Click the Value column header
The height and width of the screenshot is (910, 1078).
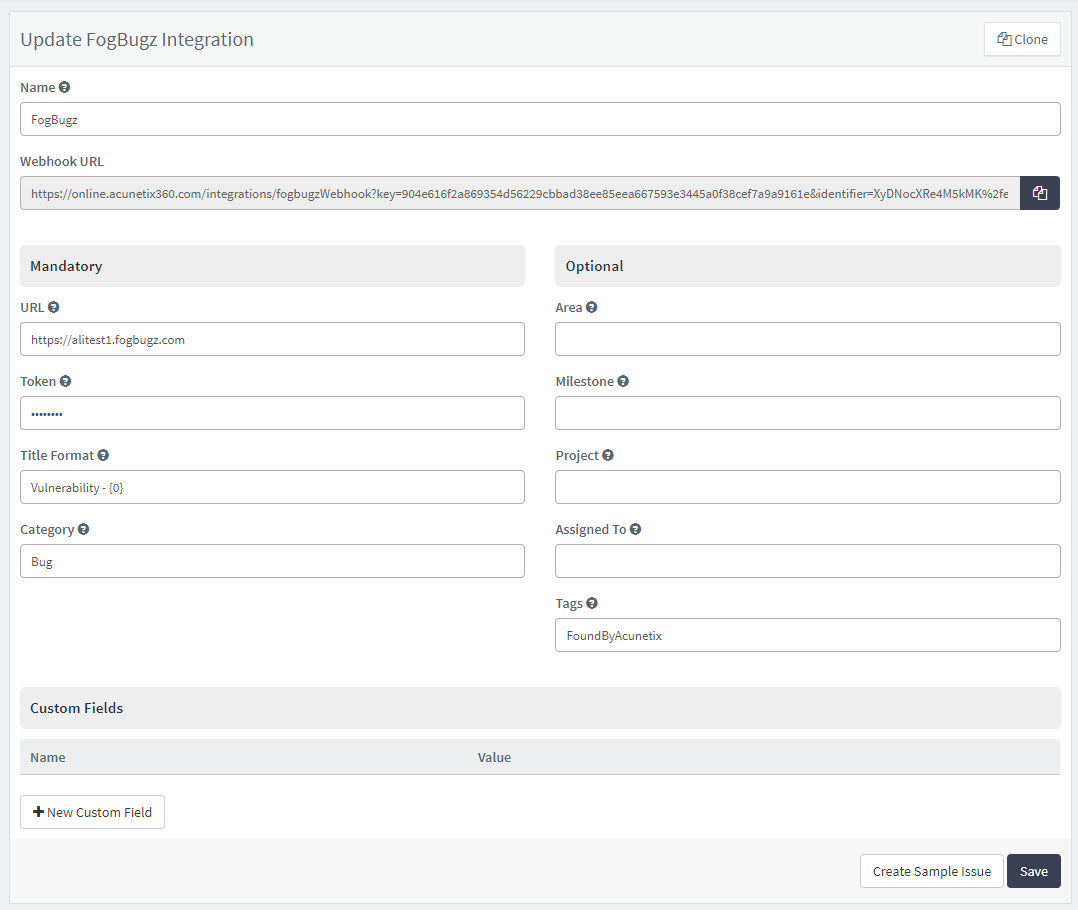[494, 757]
